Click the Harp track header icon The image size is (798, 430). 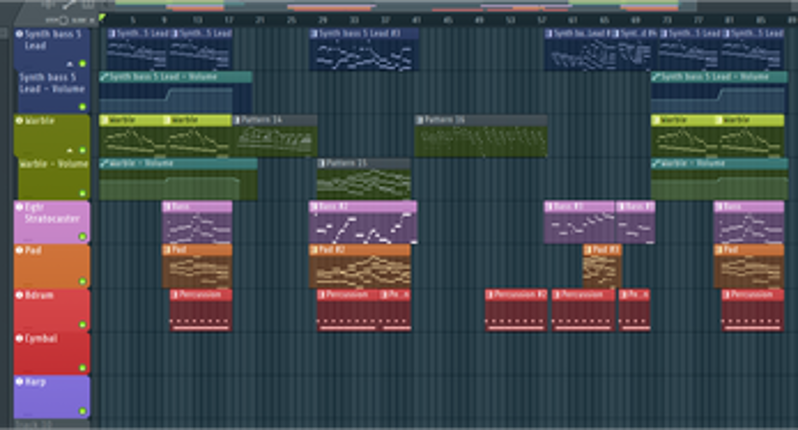(19, 382)
